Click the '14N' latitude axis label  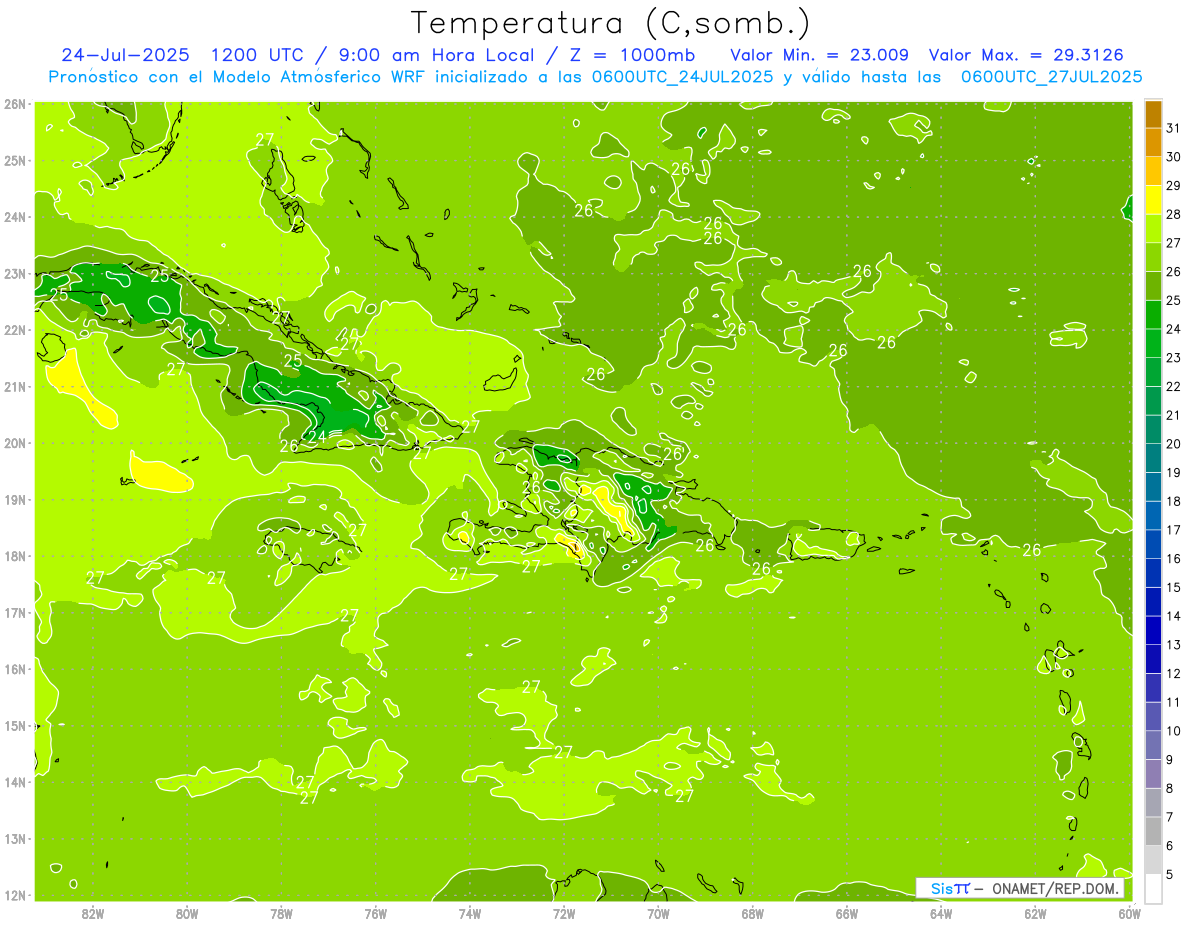click(14, 782)
